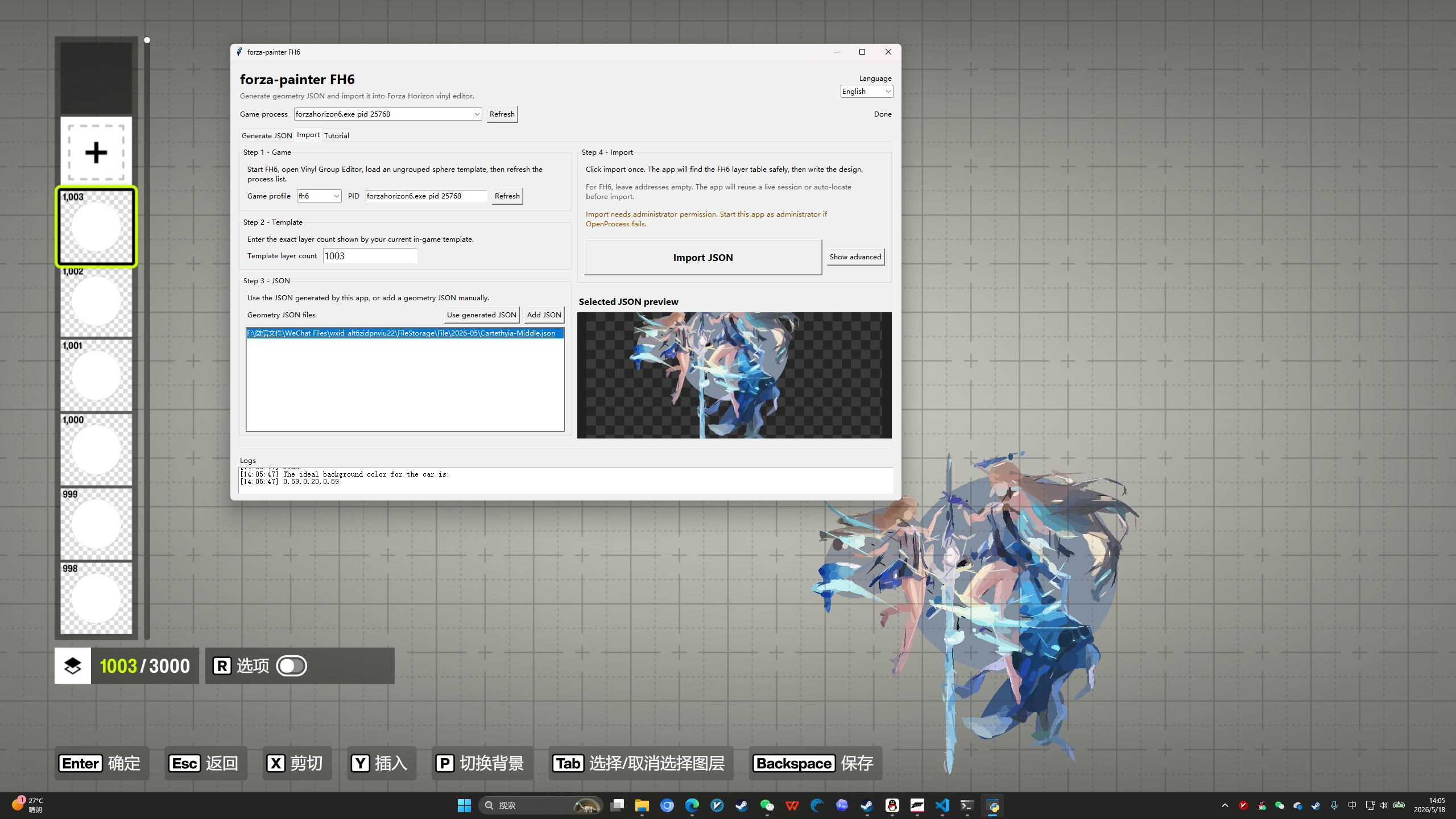Viewport: 1456px width, 819px height.
Task: Click the add new layer plus tile
Action: coord(96,152)
